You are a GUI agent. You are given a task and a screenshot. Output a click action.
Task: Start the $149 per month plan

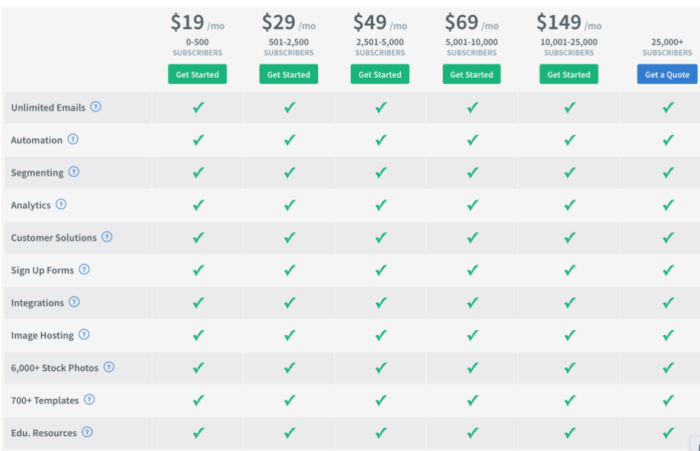tap(569, 74)
